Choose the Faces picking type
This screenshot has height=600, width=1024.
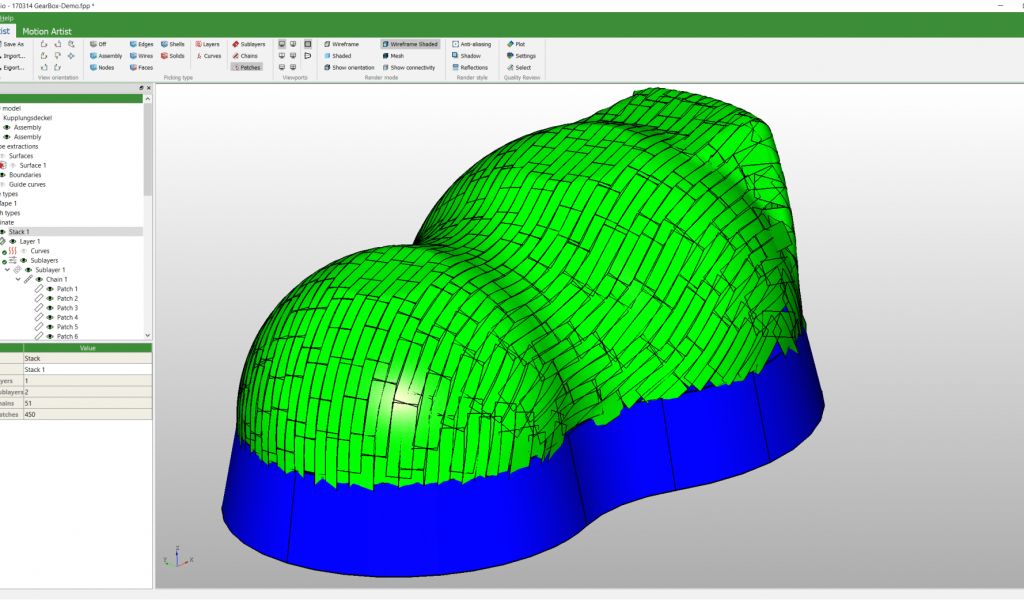pyautogui.click(x=141, y=68)
